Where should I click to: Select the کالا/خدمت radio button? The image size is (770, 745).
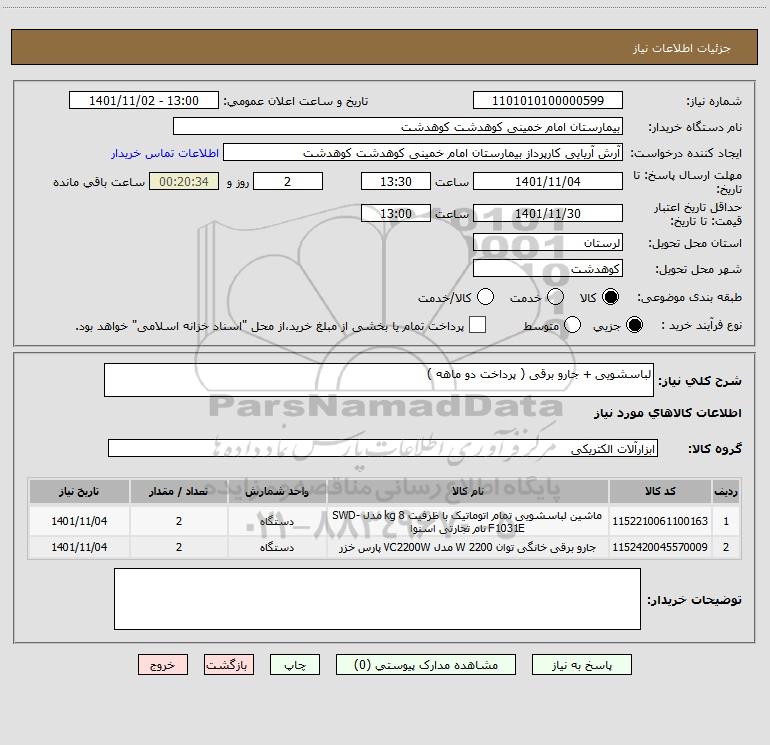click(486, 297)
